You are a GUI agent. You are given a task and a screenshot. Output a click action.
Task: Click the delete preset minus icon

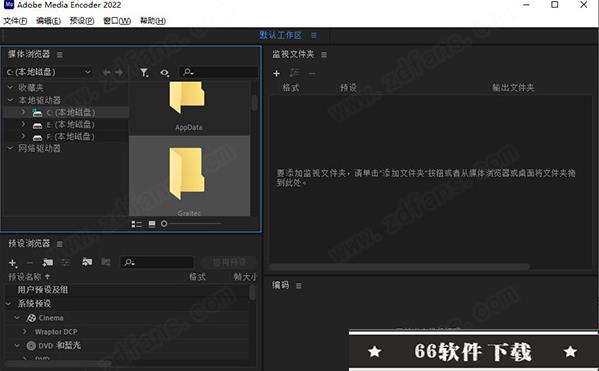point(30,262)
